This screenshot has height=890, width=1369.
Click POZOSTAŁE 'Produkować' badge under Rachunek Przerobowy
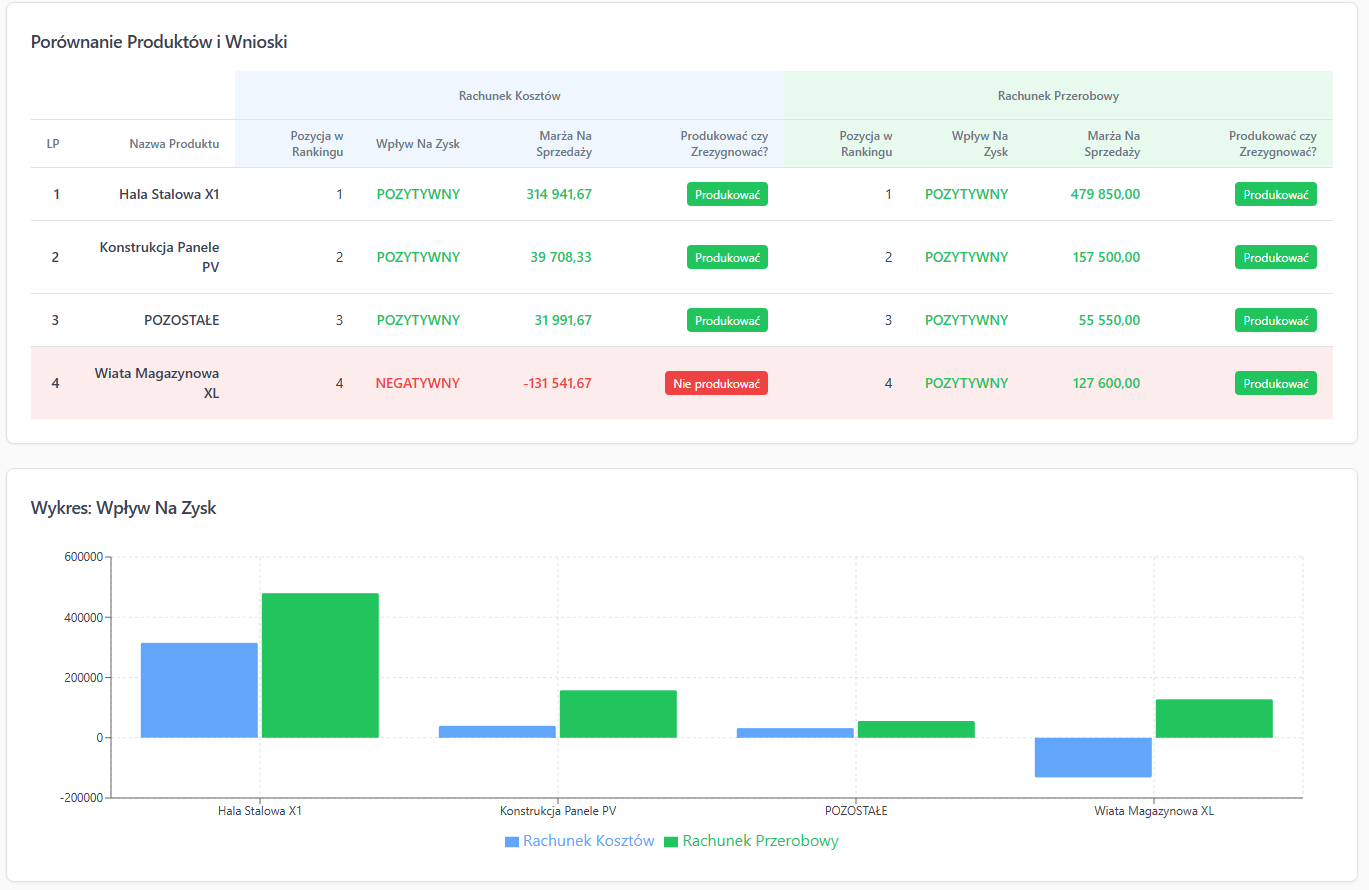pyautogui.click(x=1275, y=320)
